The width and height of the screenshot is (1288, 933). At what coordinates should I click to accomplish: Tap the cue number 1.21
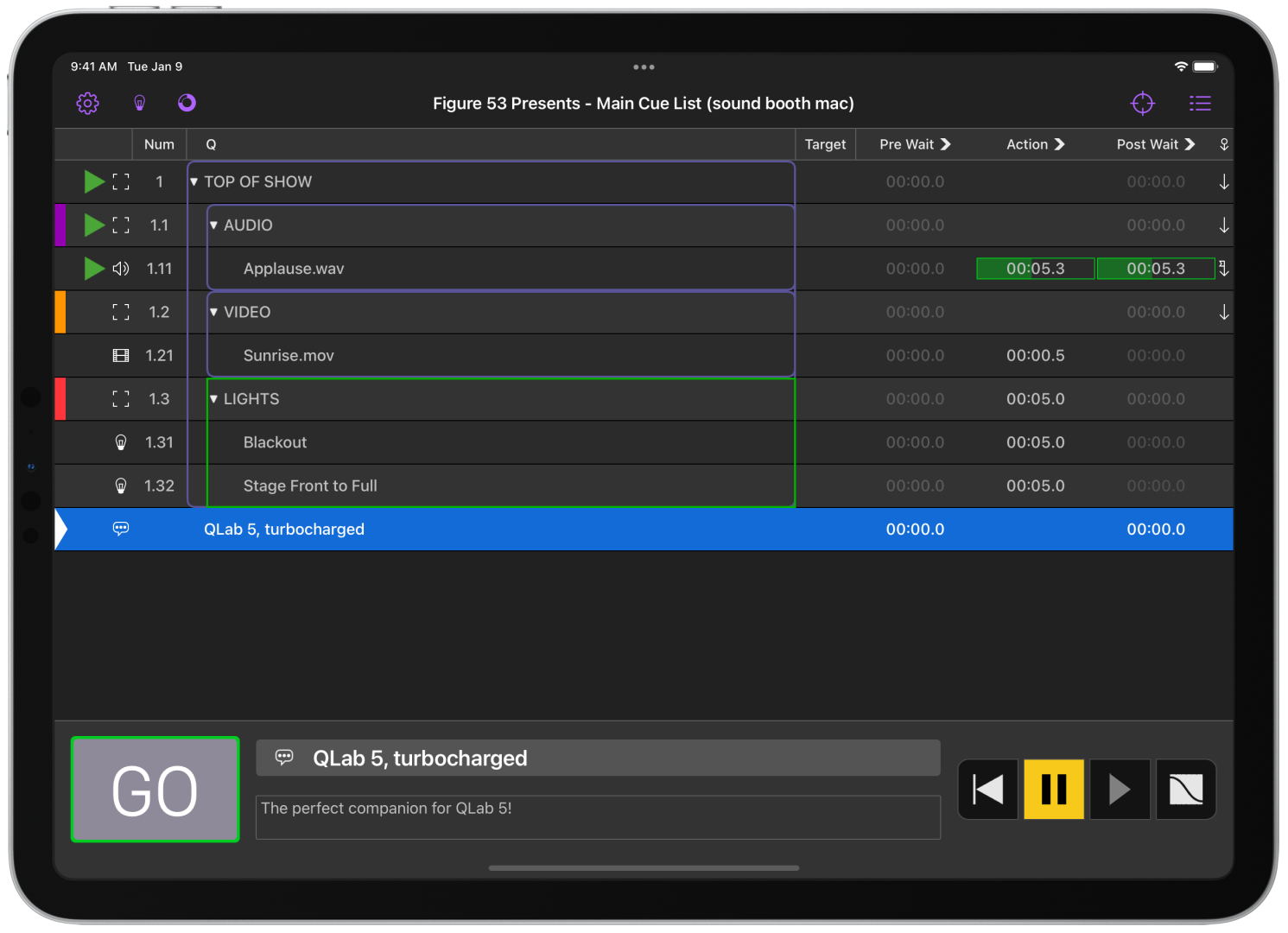click(159, 356)
